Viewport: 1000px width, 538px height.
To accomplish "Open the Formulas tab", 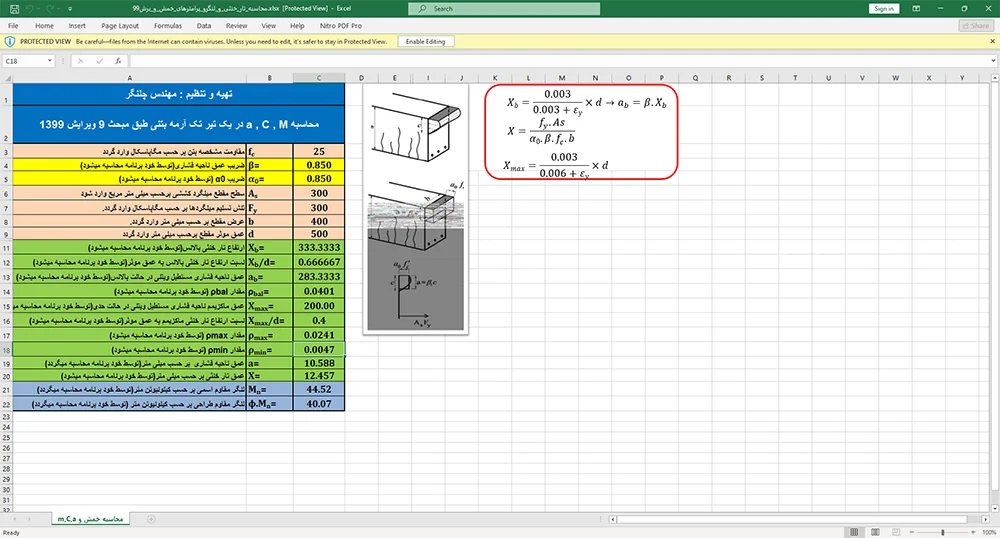I will coord(168,25).
